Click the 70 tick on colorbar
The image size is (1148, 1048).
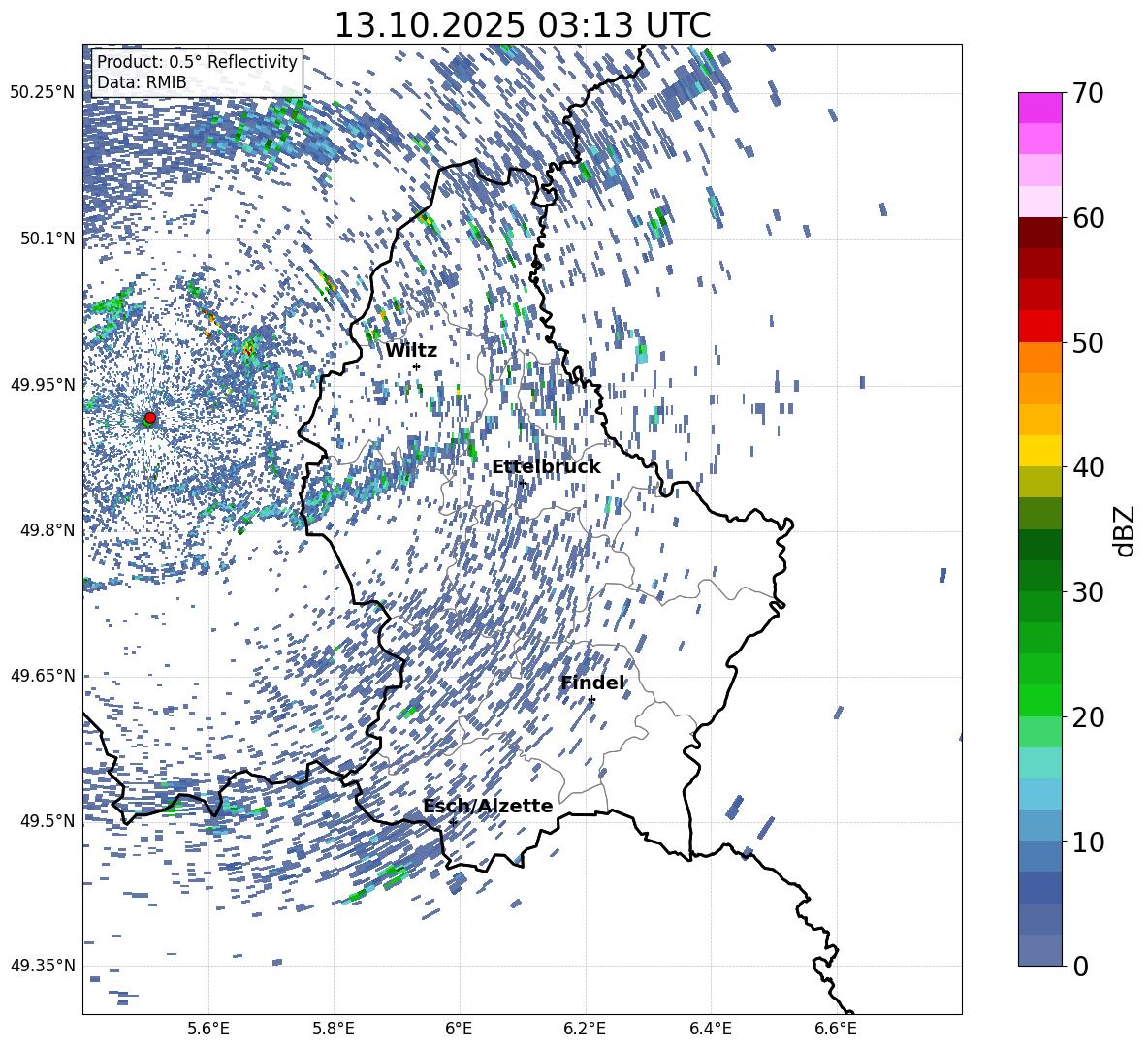tap(1088, 93)
